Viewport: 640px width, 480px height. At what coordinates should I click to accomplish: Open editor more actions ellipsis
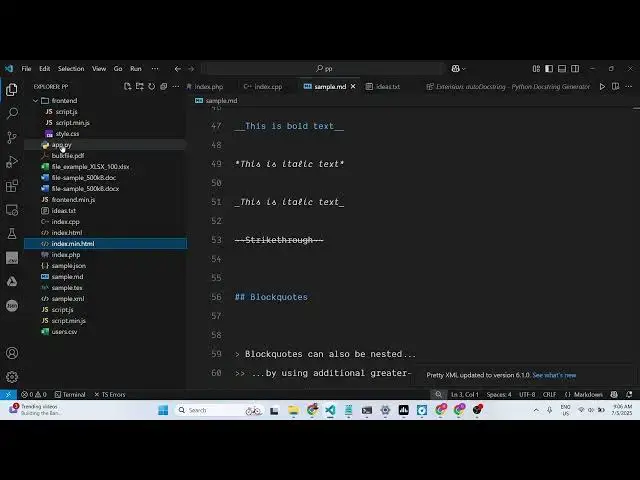pos(629,87)
